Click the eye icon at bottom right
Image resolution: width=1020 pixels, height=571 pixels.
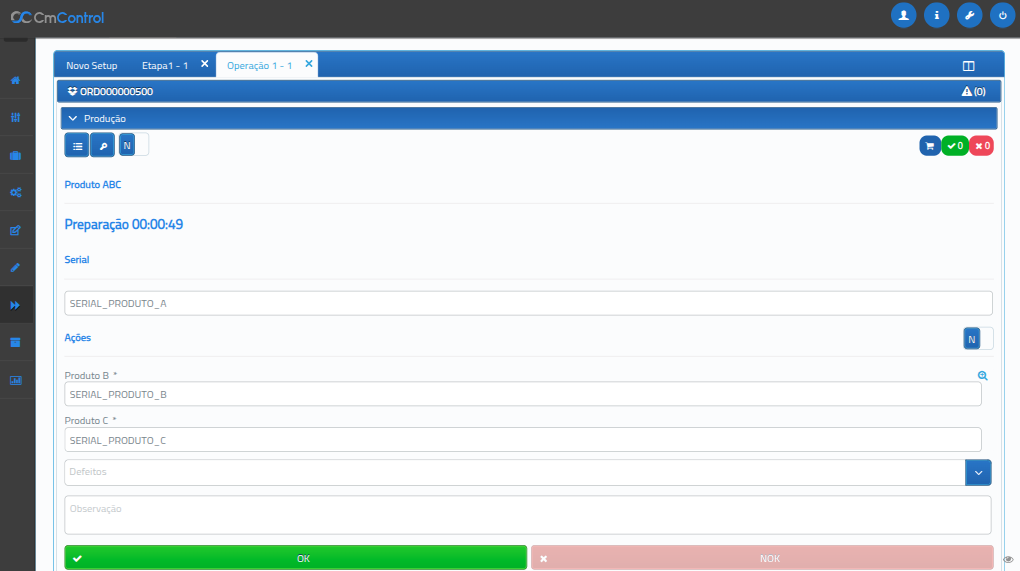[1008, 560]
